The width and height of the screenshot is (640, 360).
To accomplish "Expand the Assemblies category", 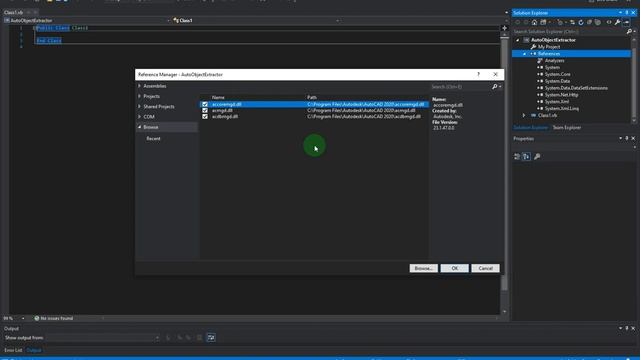I will point(140,86).
